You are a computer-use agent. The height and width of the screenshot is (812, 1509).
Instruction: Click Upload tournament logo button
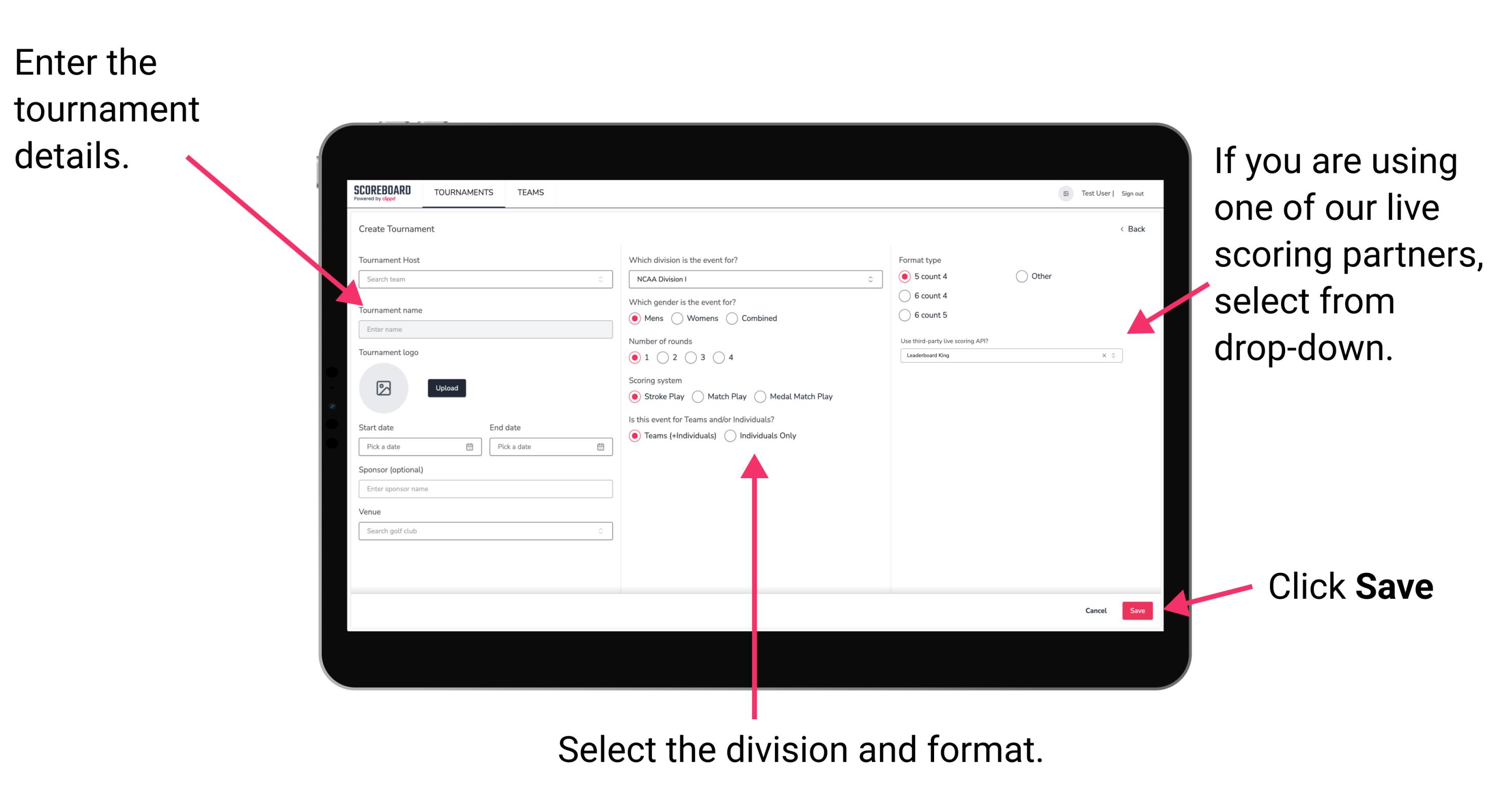coord(446,388)
